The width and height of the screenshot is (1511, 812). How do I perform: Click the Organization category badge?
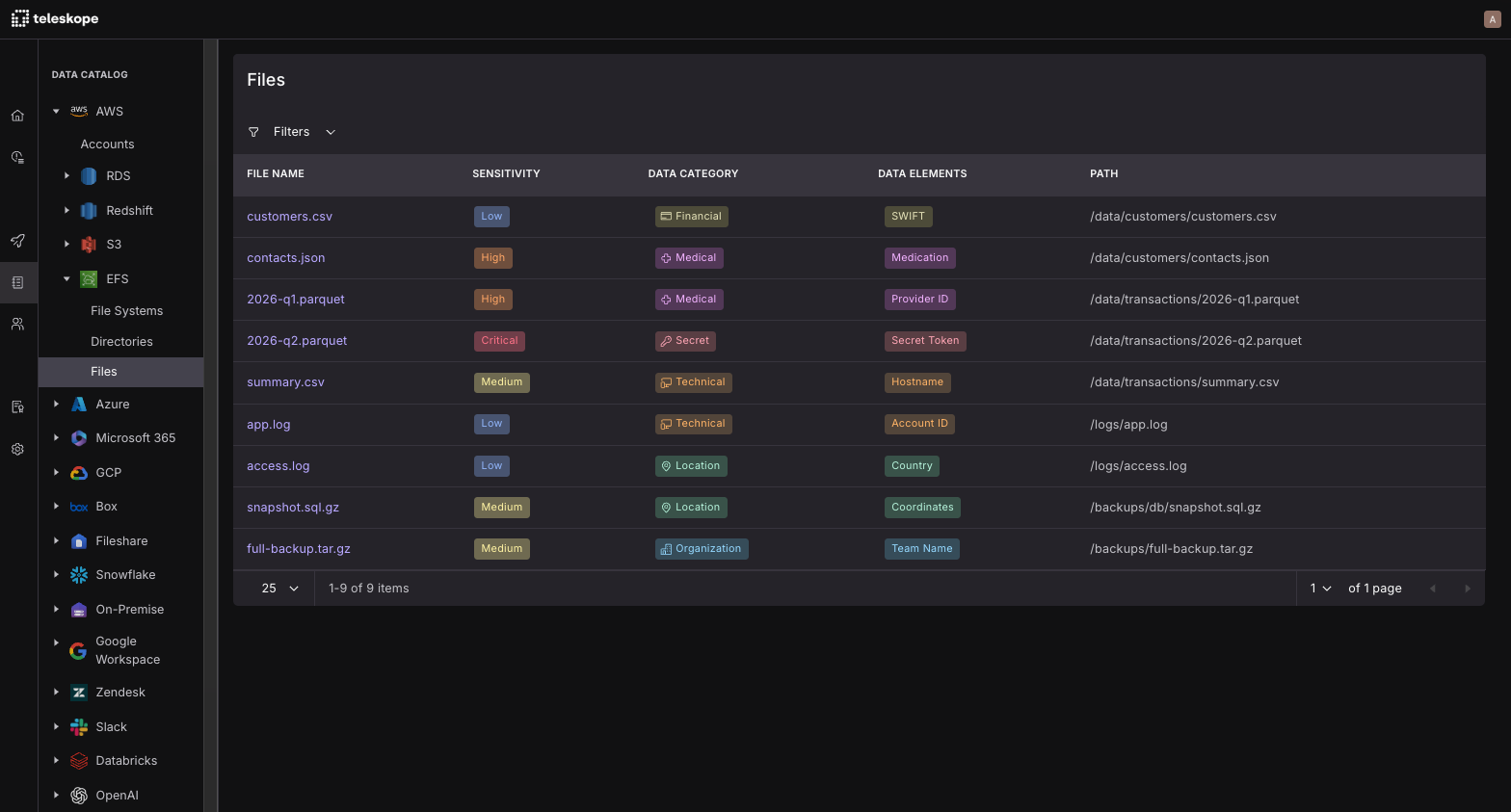(702, 549)
